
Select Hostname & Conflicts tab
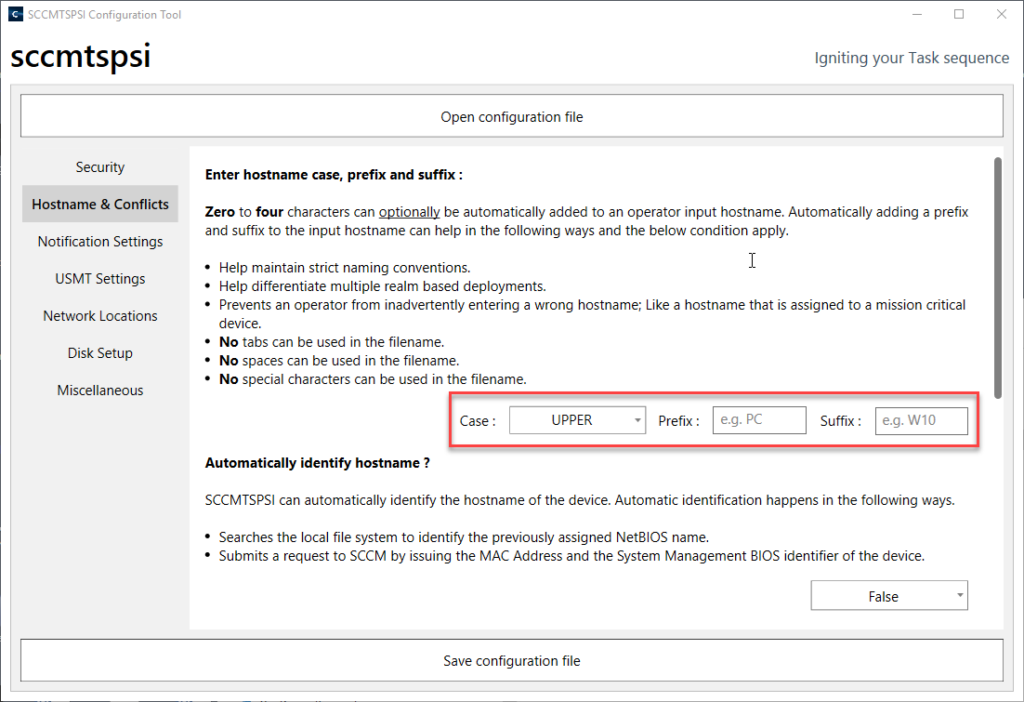(100, 204)
